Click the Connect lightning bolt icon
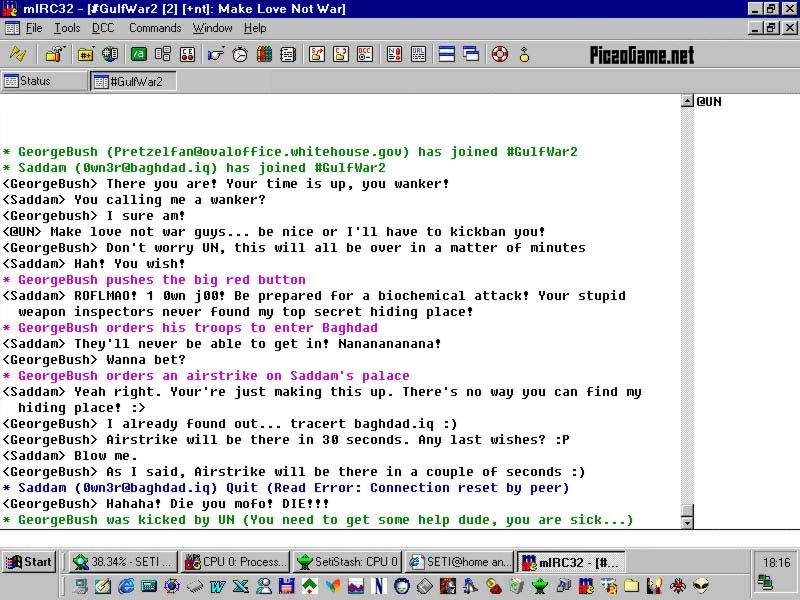This screenshot has width=800, height=600. coord(18,54)
